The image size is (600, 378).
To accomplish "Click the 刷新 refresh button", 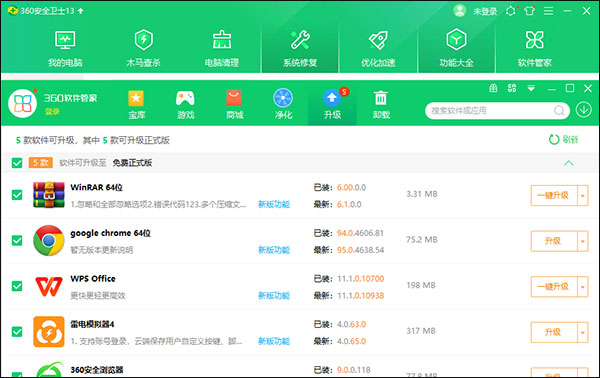I will 563,140.
